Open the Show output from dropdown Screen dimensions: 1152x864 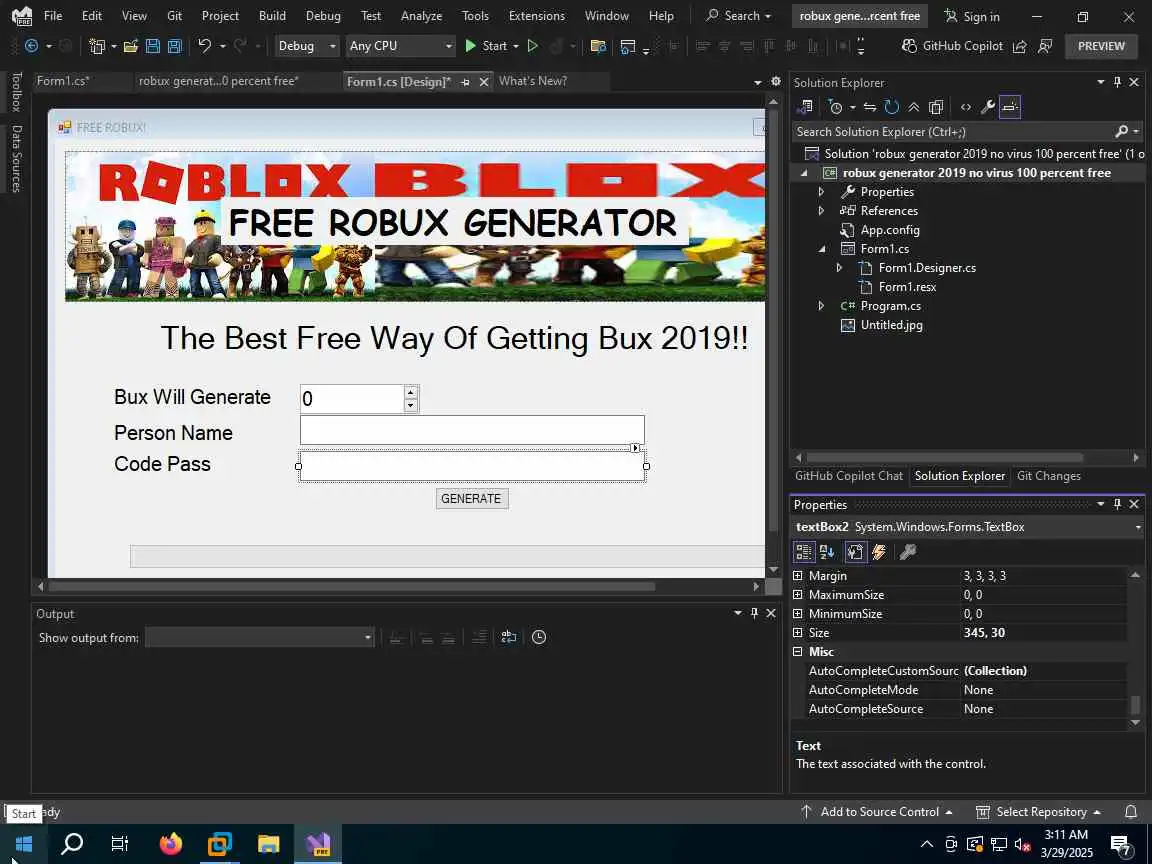coord(260,638)
